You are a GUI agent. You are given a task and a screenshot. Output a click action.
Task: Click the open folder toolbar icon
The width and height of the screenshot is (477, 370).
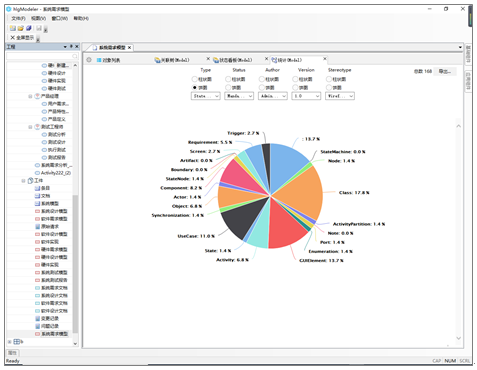coord(21,28)
